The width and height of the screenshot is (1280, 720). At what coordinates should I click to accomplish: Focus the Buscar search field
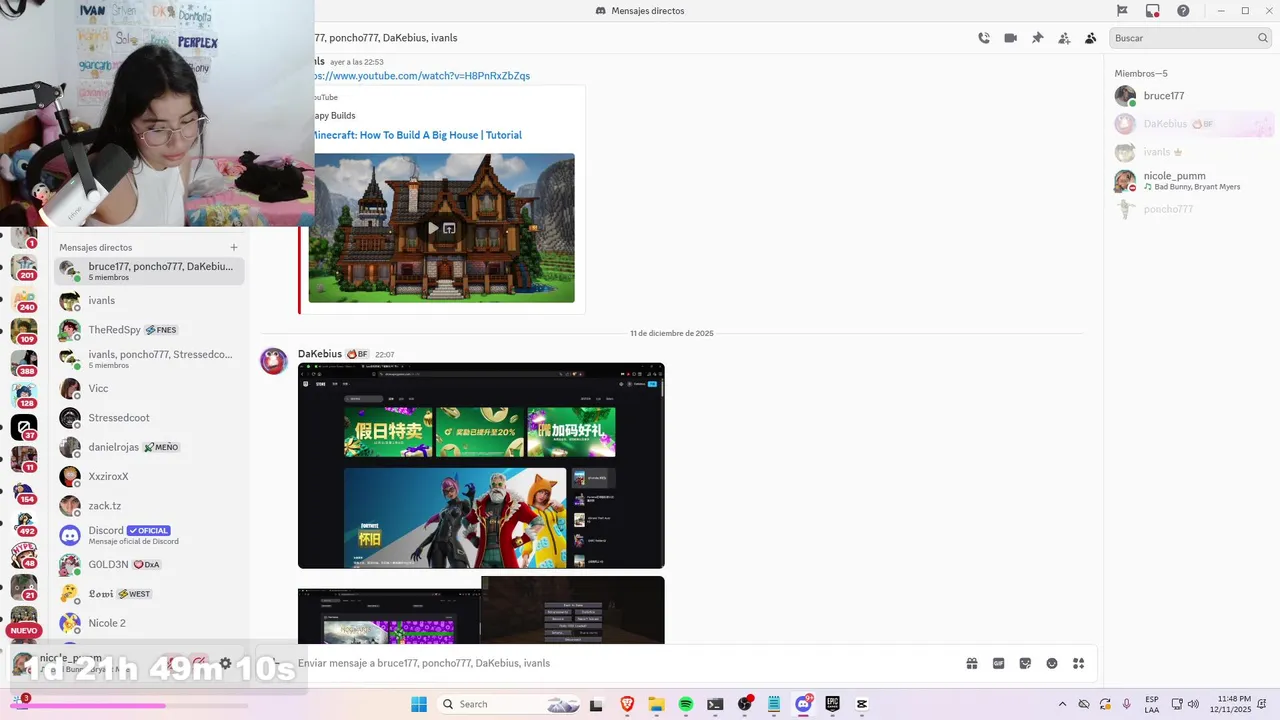(1190, 38)
